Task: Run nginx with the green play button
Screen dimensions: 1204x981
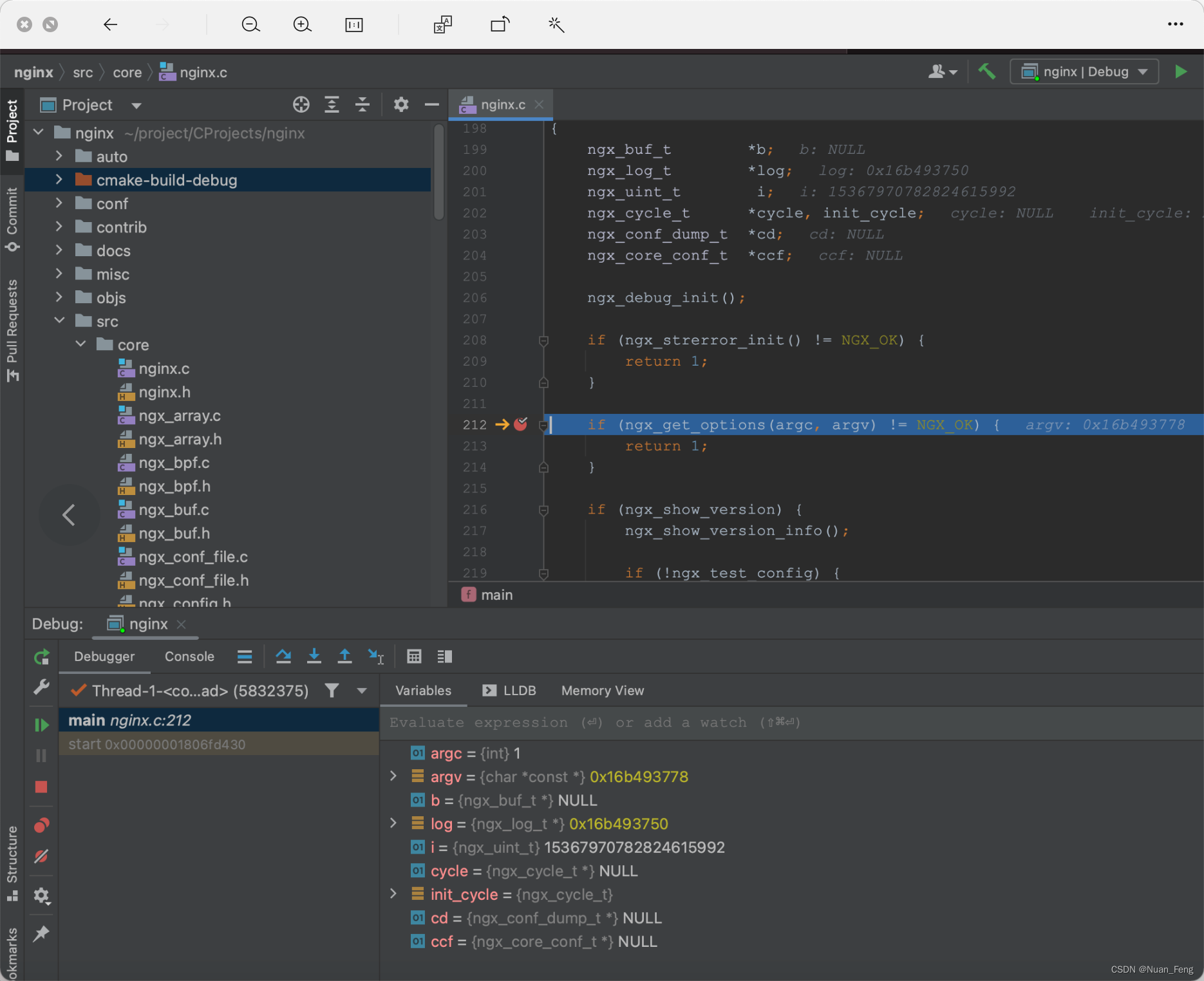Action: pyautogui.click(x=1181, y=71)
